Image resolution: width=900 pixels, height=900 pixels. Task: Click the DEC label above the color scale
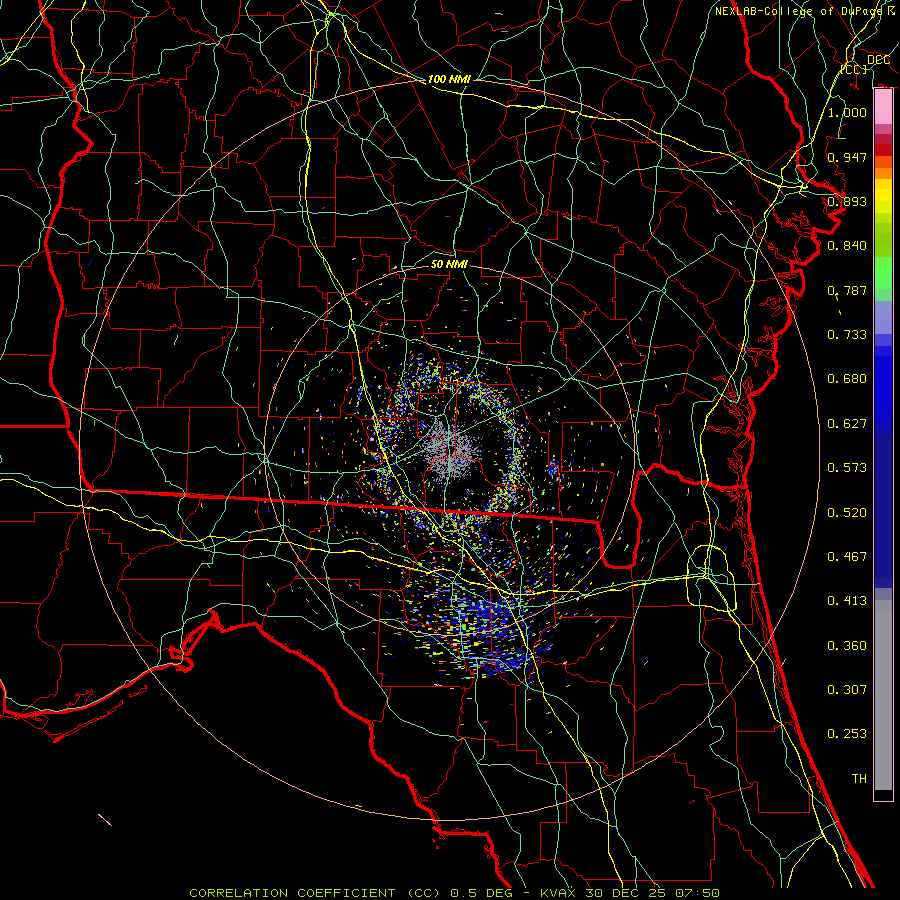878,60
